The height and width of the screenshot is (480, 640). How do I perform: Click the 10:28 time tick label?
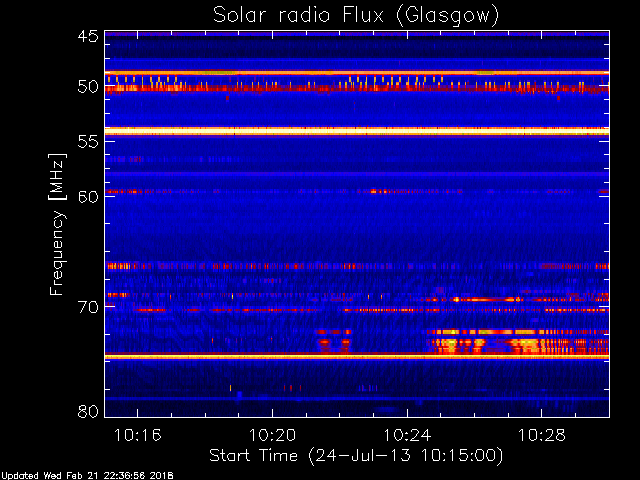tap(542, 435)
